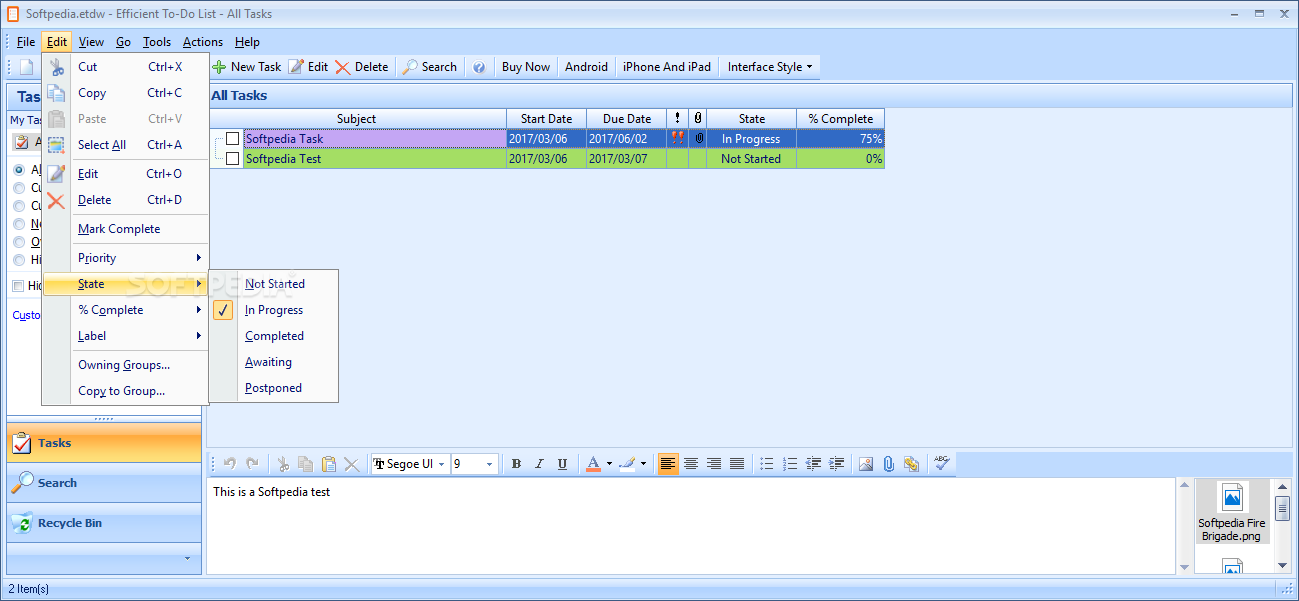The height and width of the screenshot is (601, 1299).
Task: Apply the highlight color marker
Action: [628, 464]
